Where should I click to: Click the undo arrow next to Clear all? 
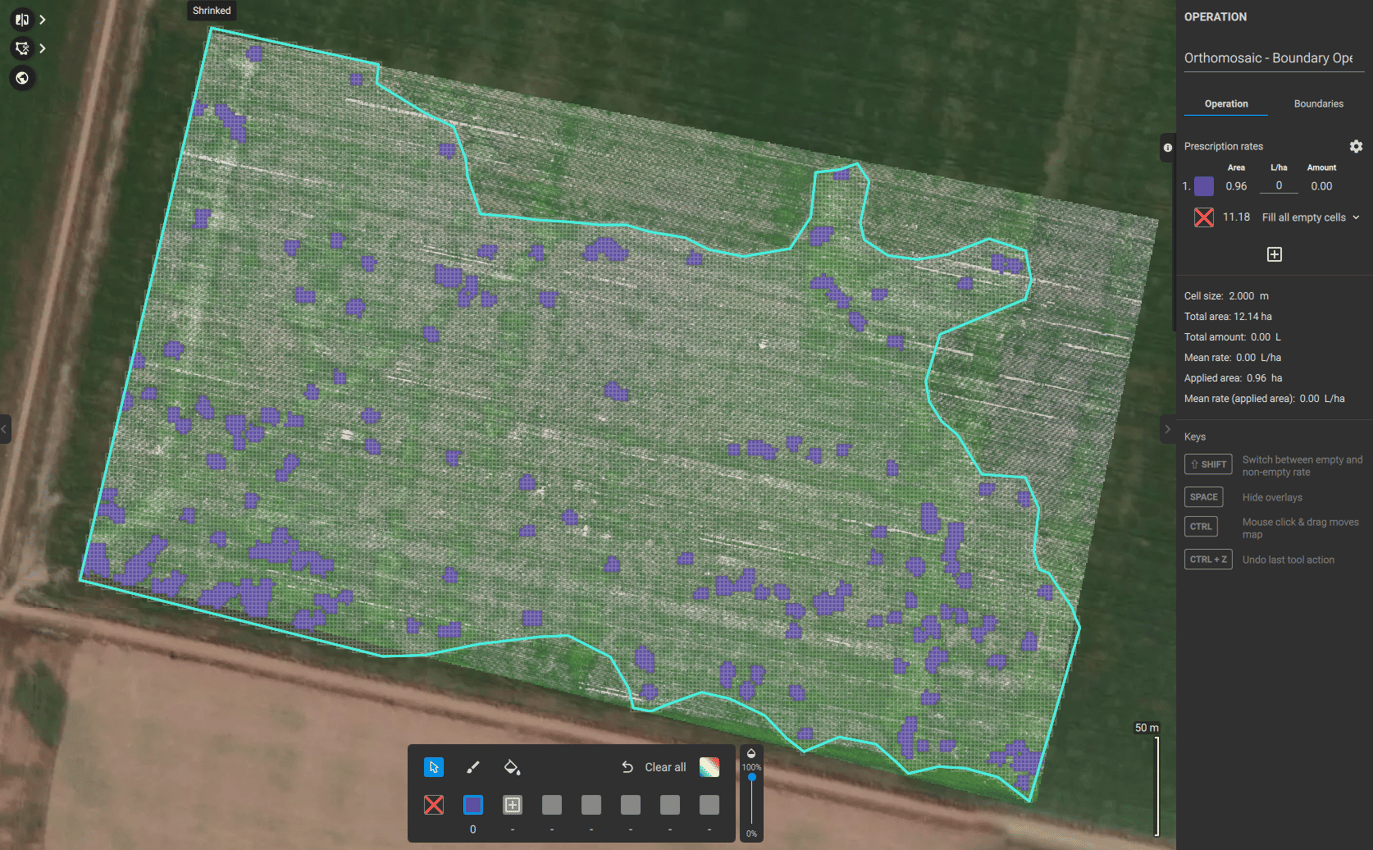coord(625,766)
